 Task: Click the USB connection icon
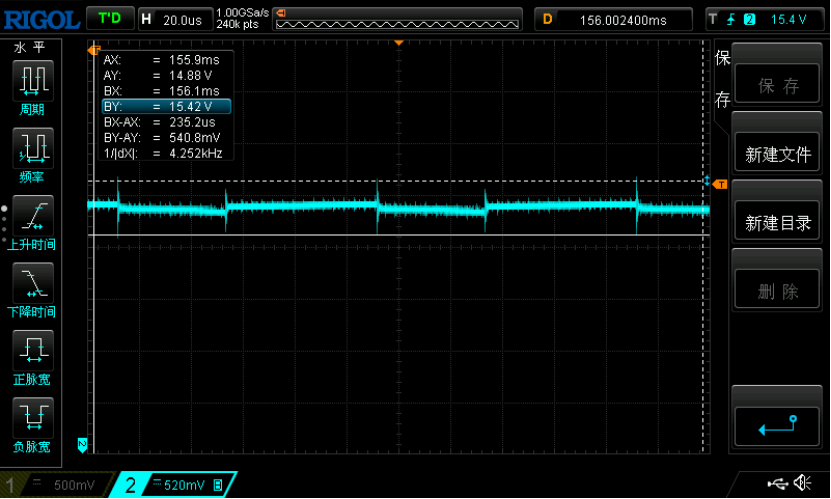pyautogui.click(x=777, y=483)
